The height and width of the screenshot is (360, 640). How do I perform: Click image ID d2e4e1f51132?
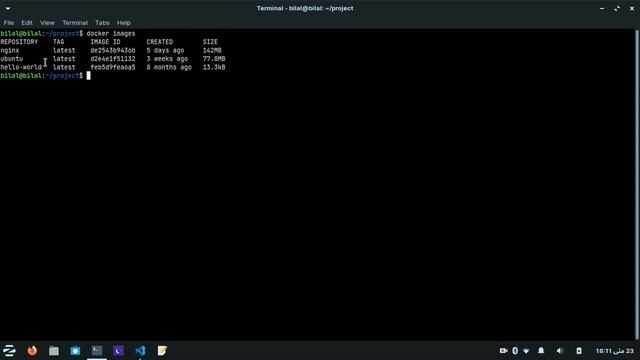113,59
